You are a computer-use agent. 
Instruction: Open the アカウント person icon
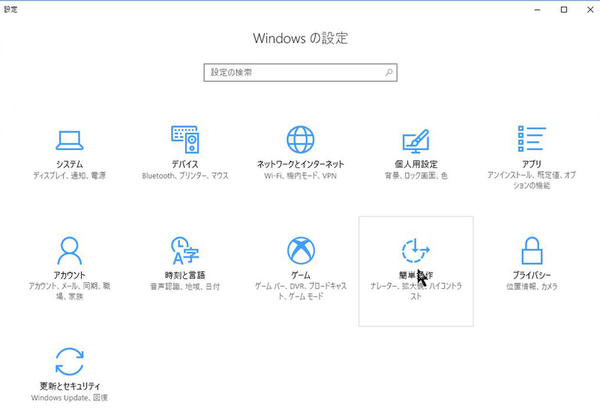(x=69, y=251)
